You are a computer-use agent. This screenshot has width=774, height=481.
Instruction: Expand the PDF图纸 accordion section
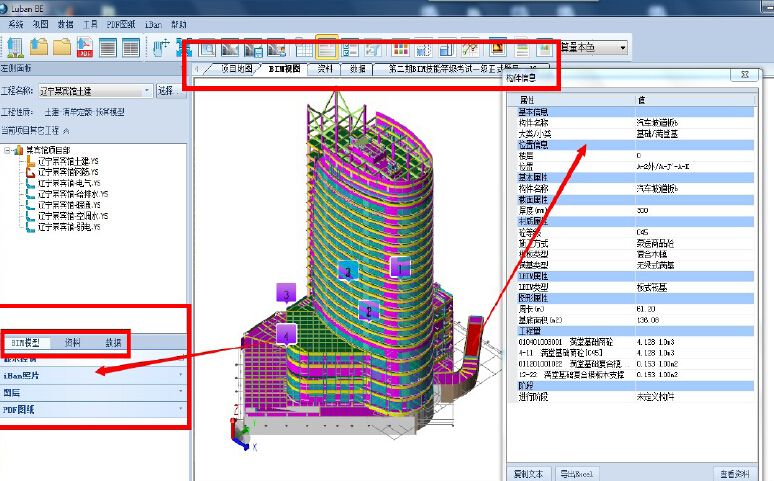[x=93, y=410]
